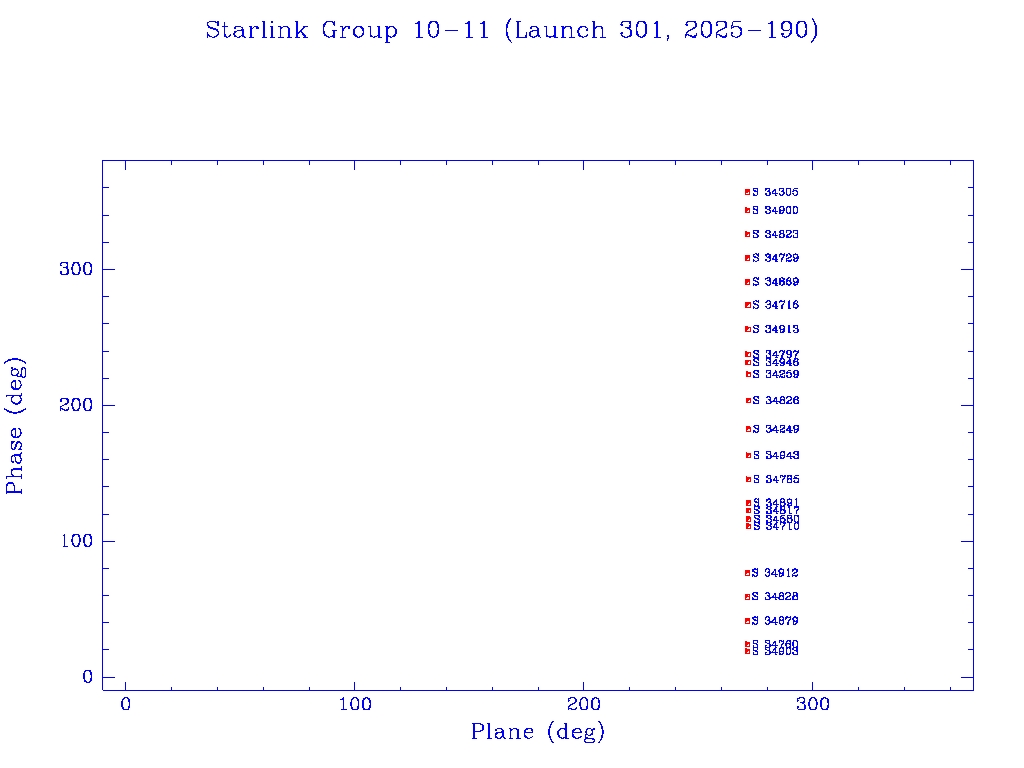
Task: Select the S 34259 text label
Action: click(776, 374)
